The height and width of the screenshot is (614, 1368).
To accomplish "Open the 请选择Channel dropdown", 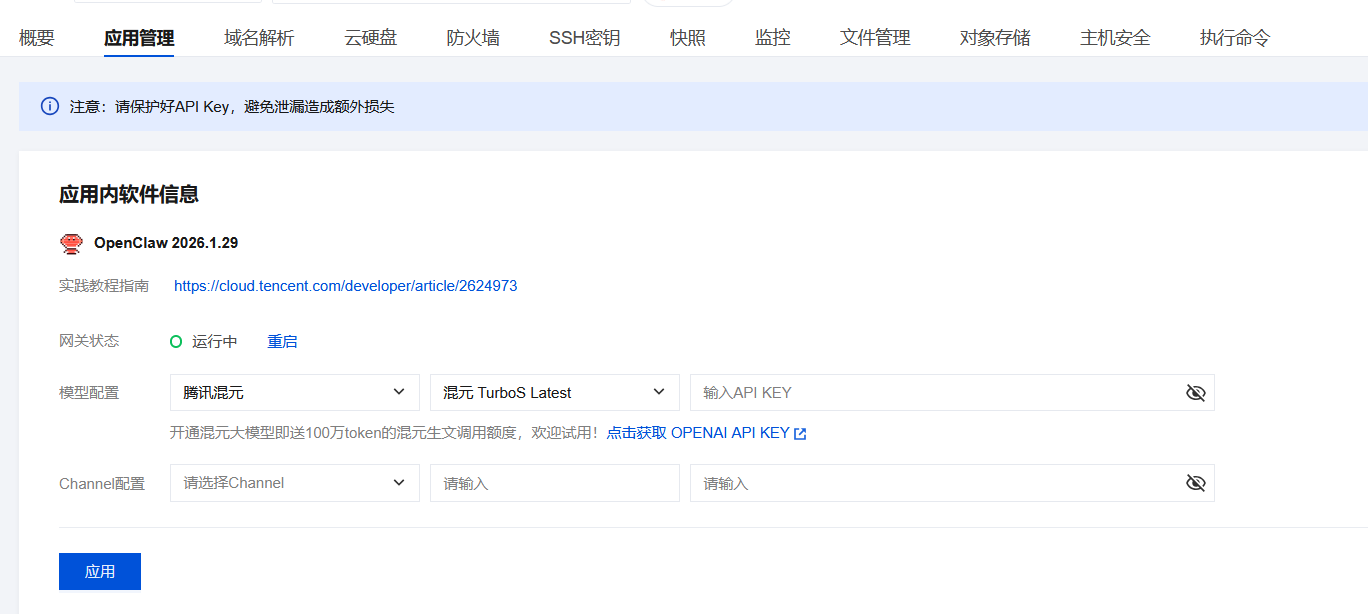I will 295,482.
